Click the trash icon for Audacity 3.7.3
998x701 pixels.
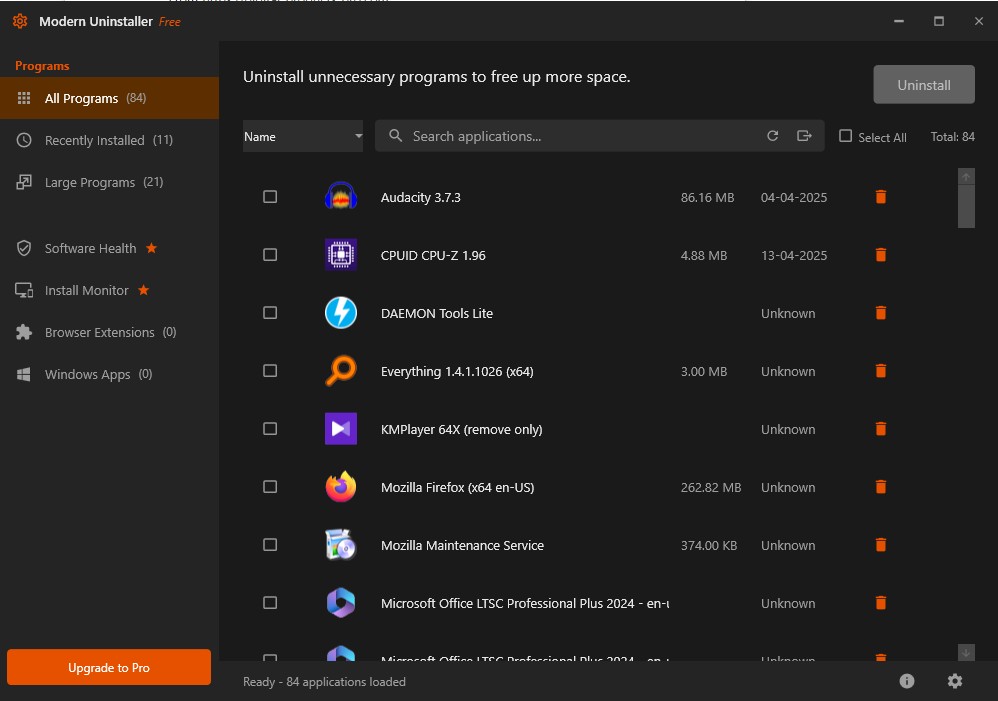point(881,197)
